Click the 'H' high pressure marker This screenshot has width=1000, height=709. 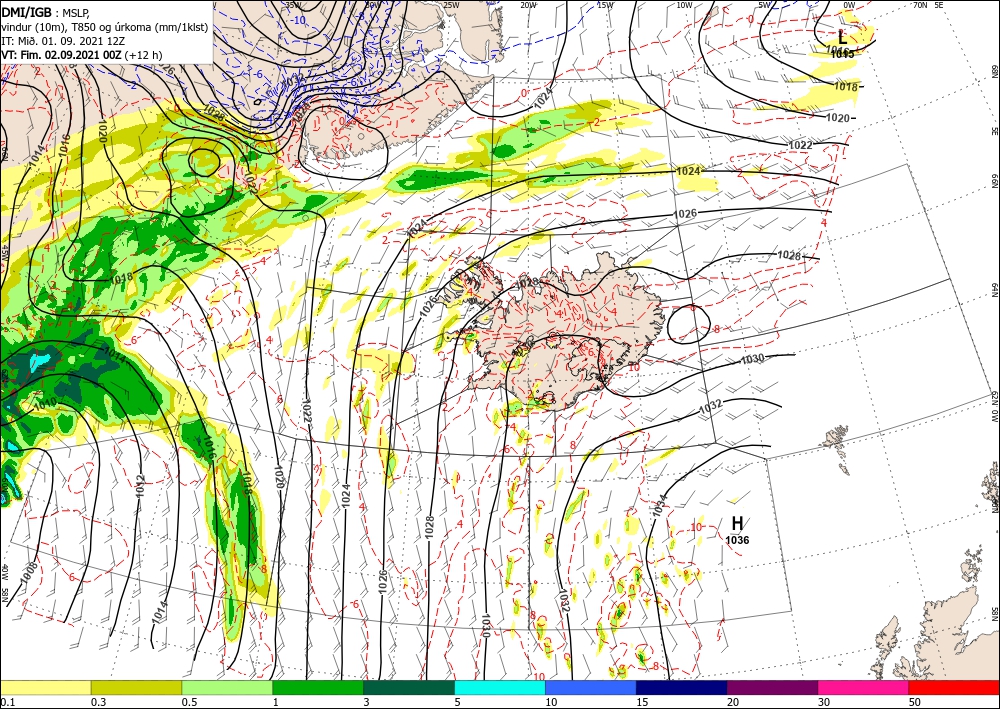pyautogui.click(x=737, y=523)
